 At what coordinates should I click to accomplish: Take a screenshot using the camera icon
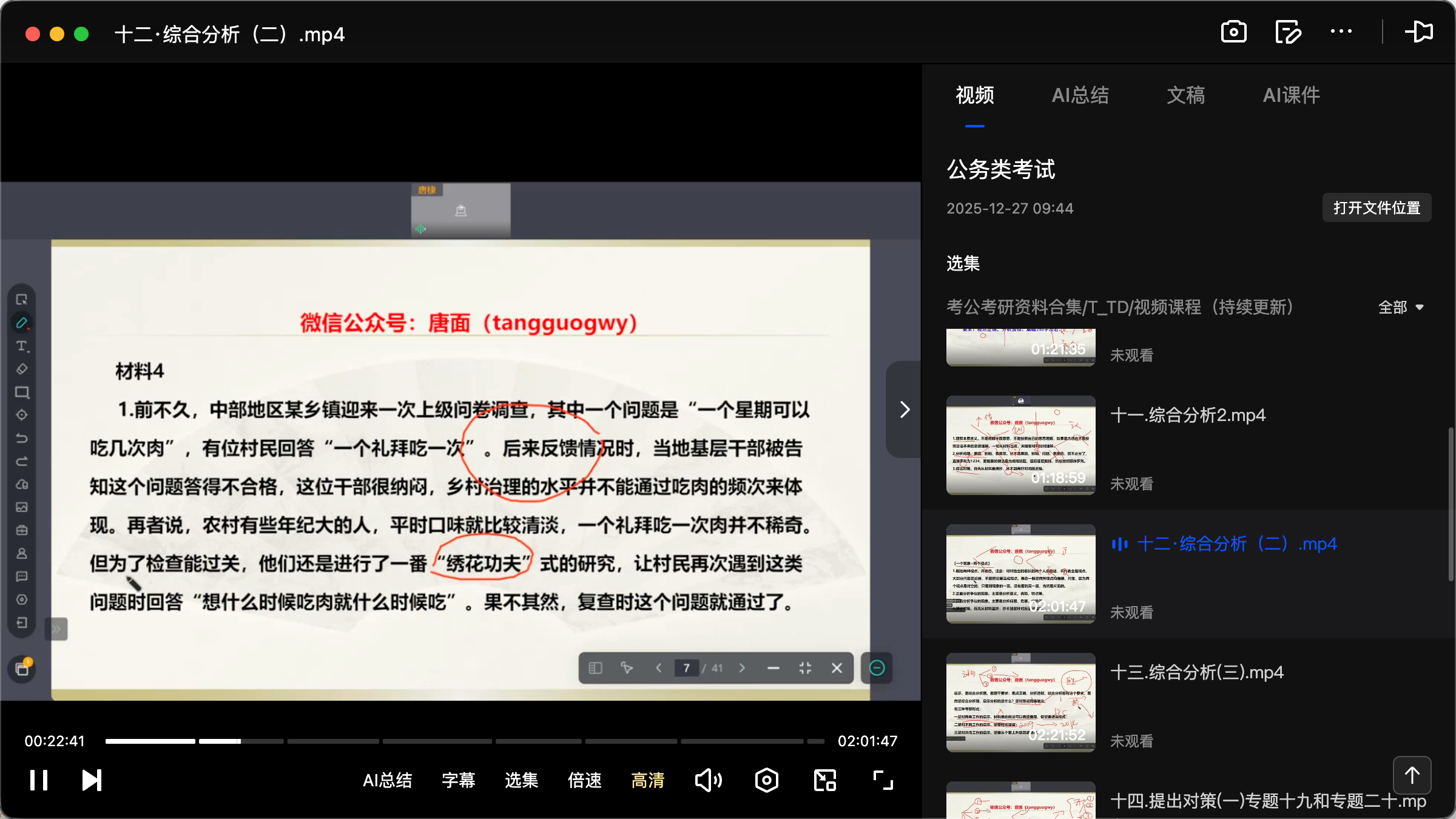[x=1234, y=32]
